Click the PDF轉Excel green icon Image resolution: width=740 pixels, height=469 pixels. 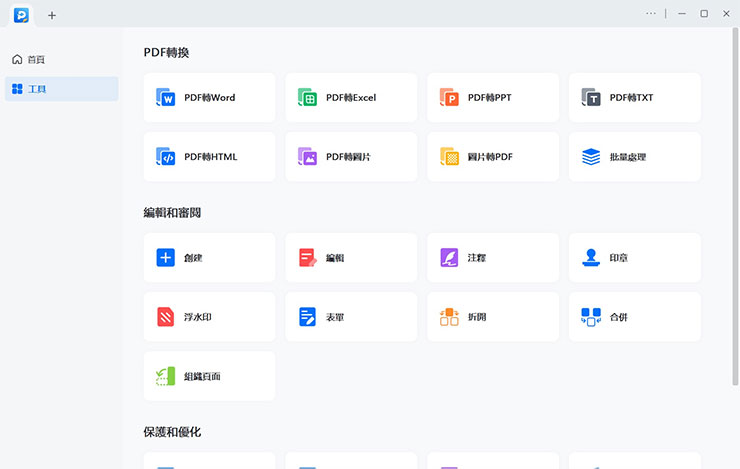(x=307, y=97)
